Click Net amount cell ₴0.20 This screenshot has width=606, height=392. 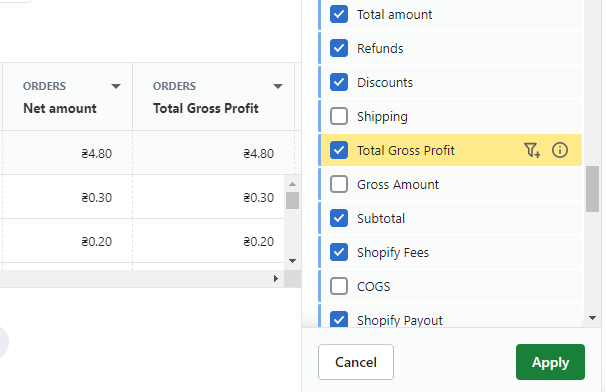(67, 241)
